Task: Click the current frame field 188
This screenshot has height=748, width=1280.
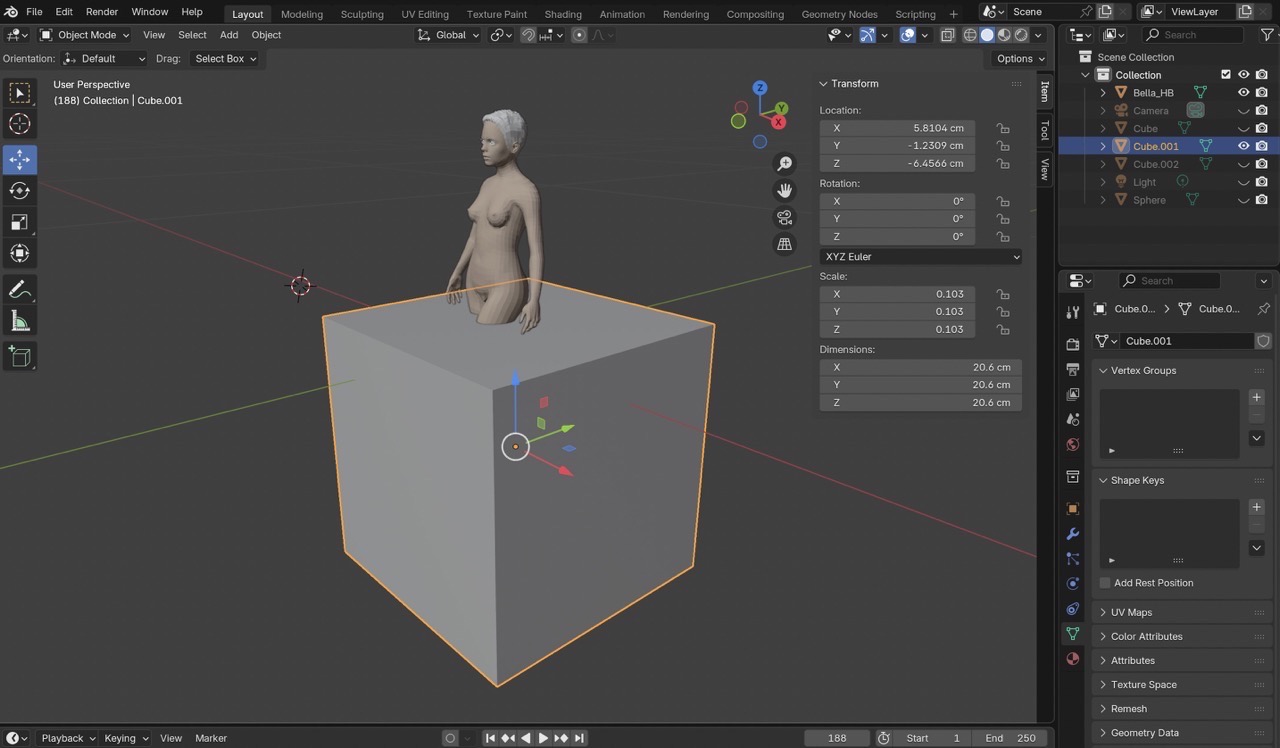Action: click(x=837, y=738)
